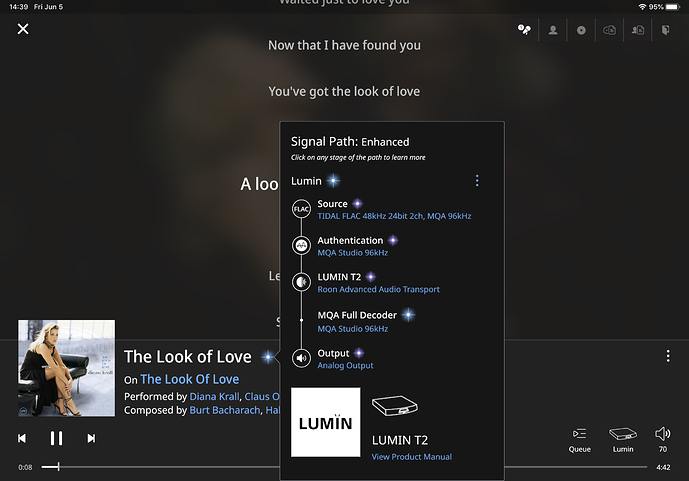
Task: Click View Product Manual link
Action: tap(412, 457)
